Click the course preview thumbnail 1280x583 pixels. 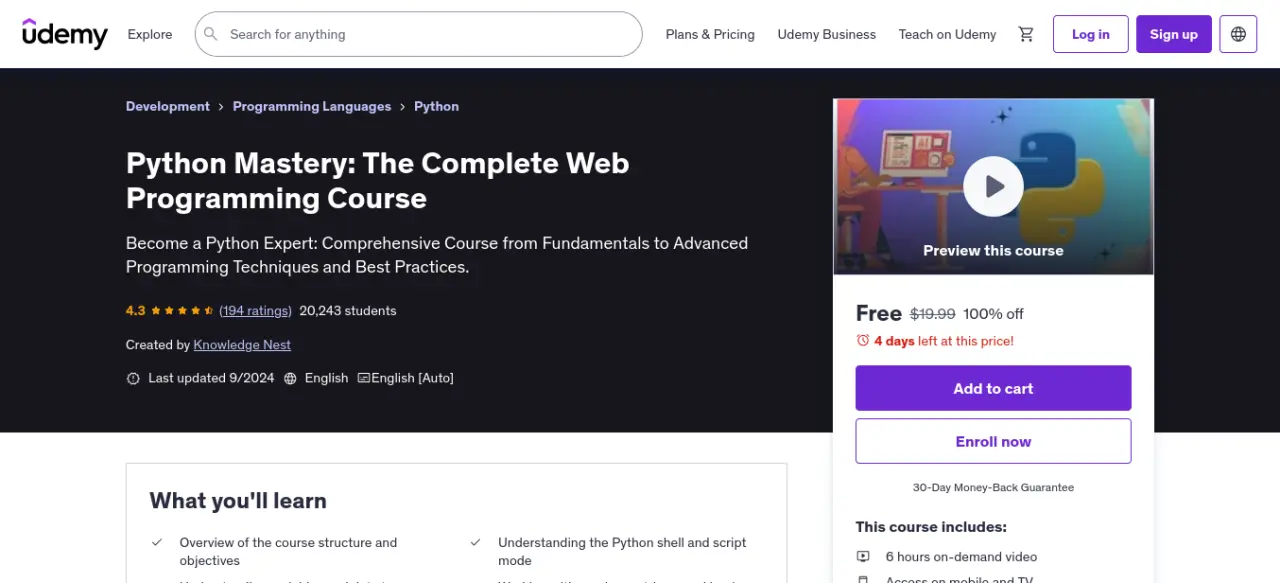[x=993, y=186]
